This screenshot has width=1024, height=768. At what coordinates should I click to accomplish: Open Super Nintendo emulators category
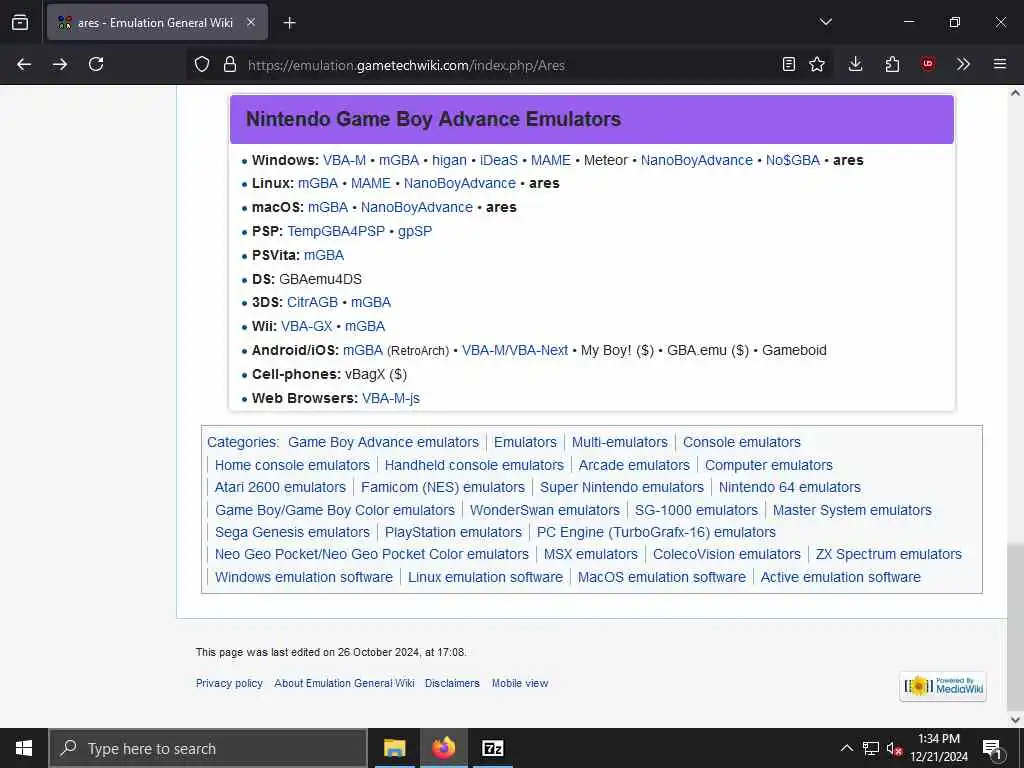point(622,487)
